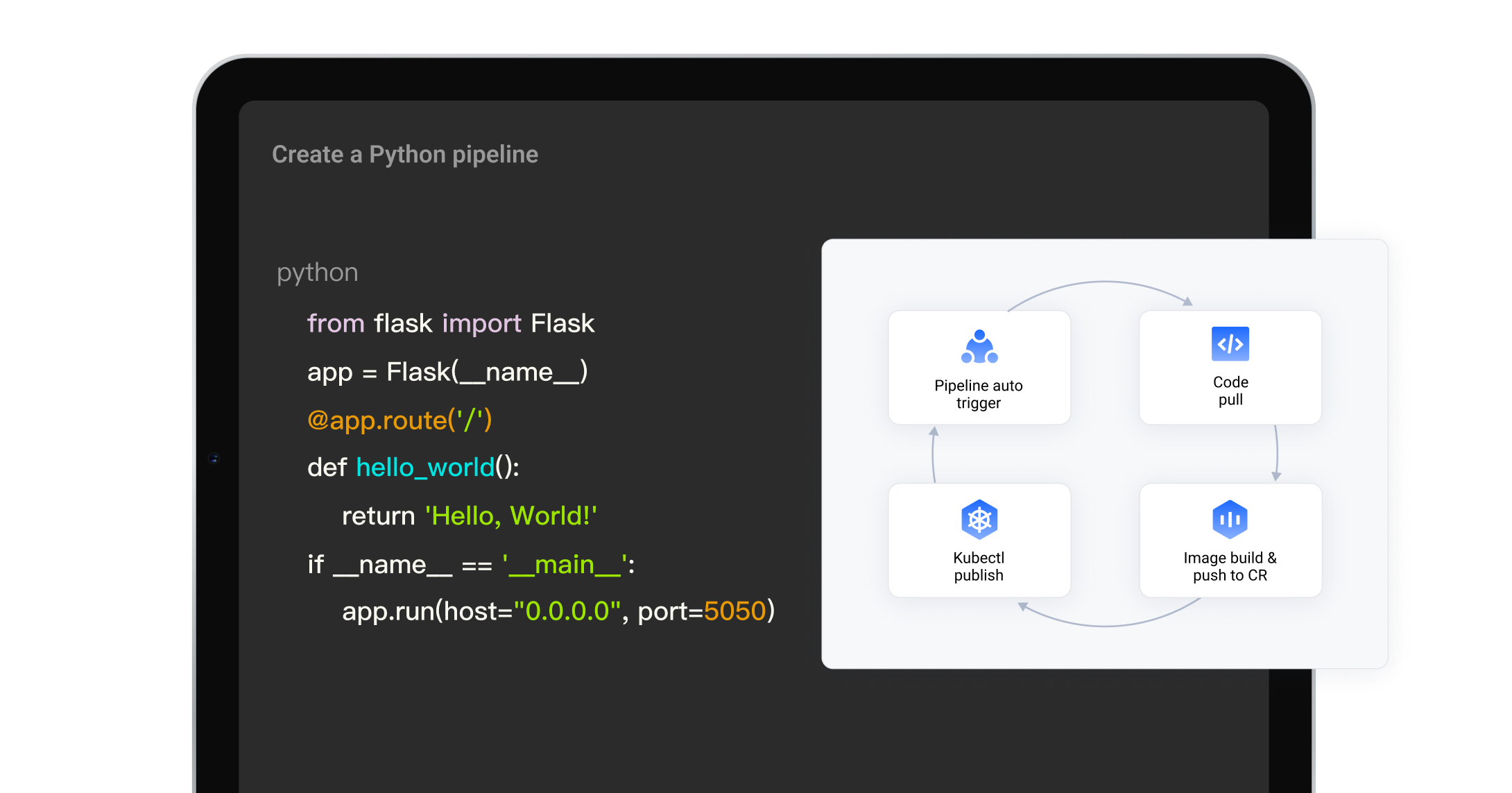Click the Kubectl publish helm icon
This screenshot has height=793, width=1512.
pyautogui.click(x=979, y=519)
